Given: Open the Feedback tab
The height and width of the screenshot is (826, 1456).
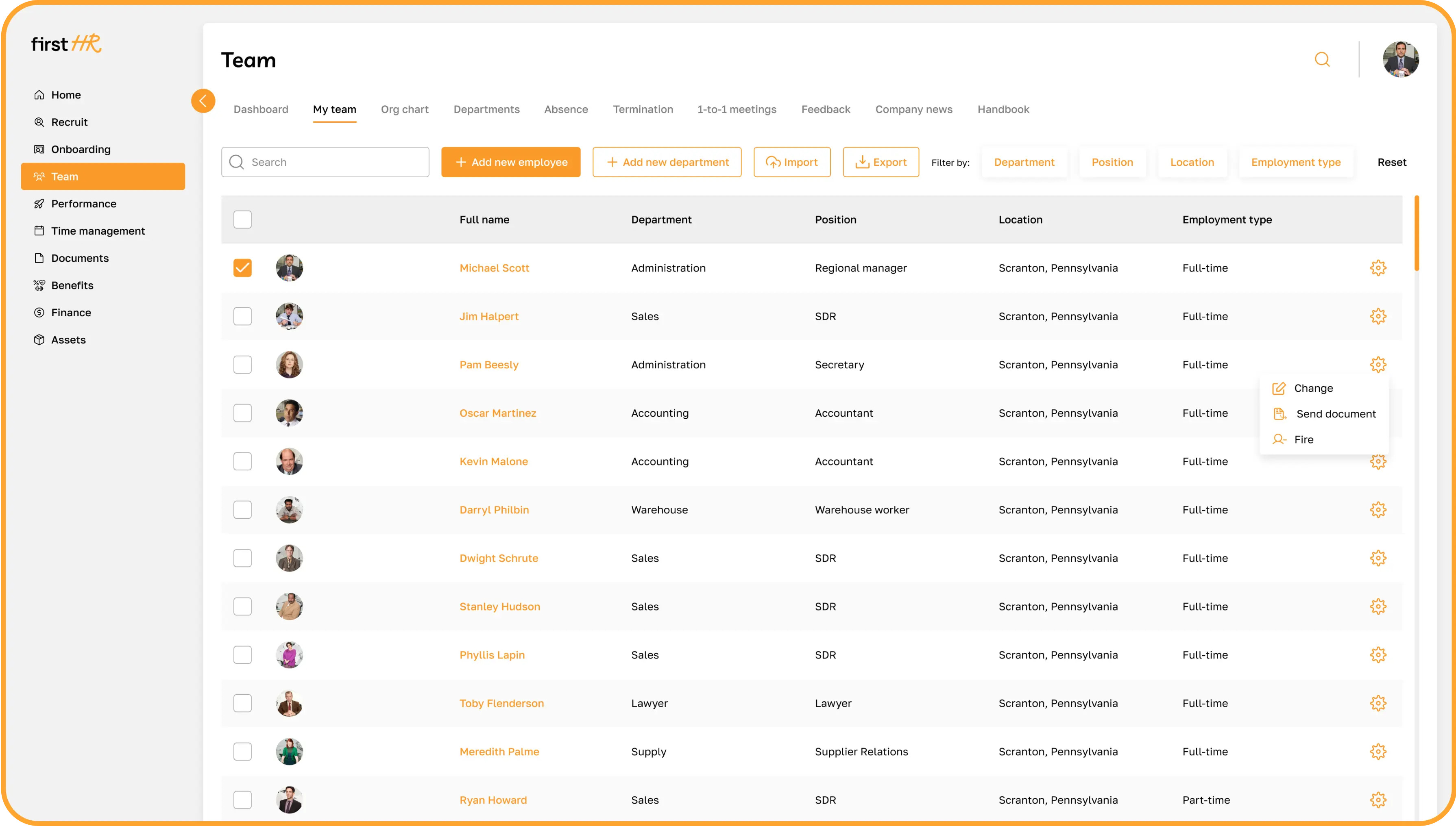Looking at the screenshot, I should [826, 109].
